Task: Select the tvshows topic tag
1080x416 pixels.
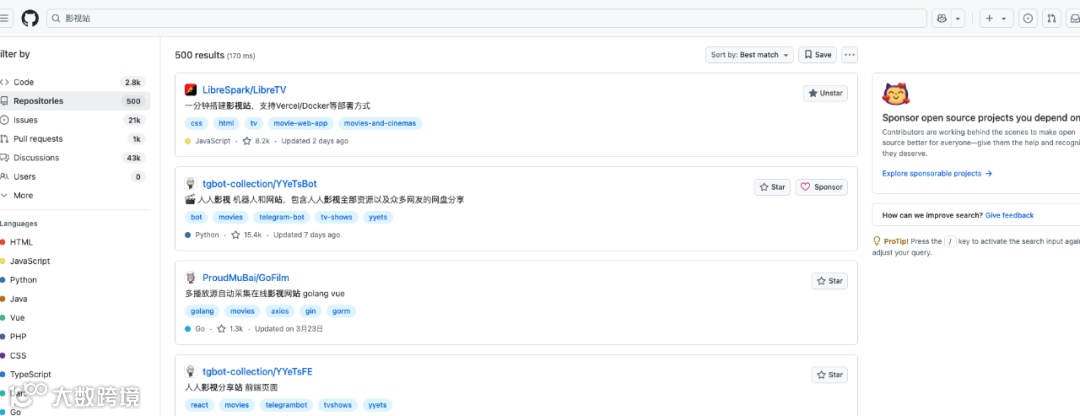Action: coord(338,405)
